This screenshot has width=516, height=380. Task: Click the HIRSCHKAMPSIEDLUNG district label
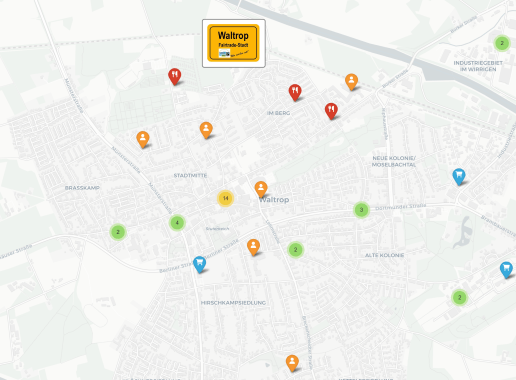pyautogui.click(x=233, y=303)
